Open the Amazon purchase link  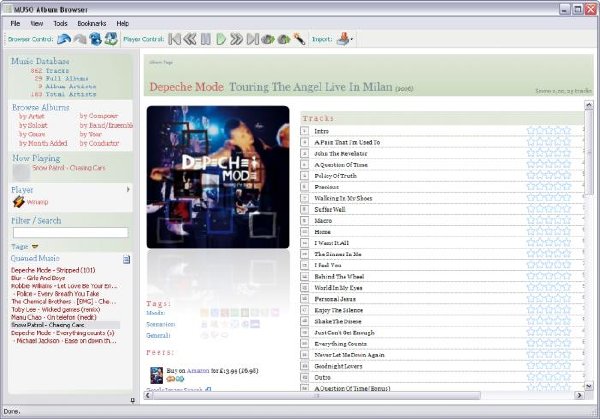tap(198, 370)
